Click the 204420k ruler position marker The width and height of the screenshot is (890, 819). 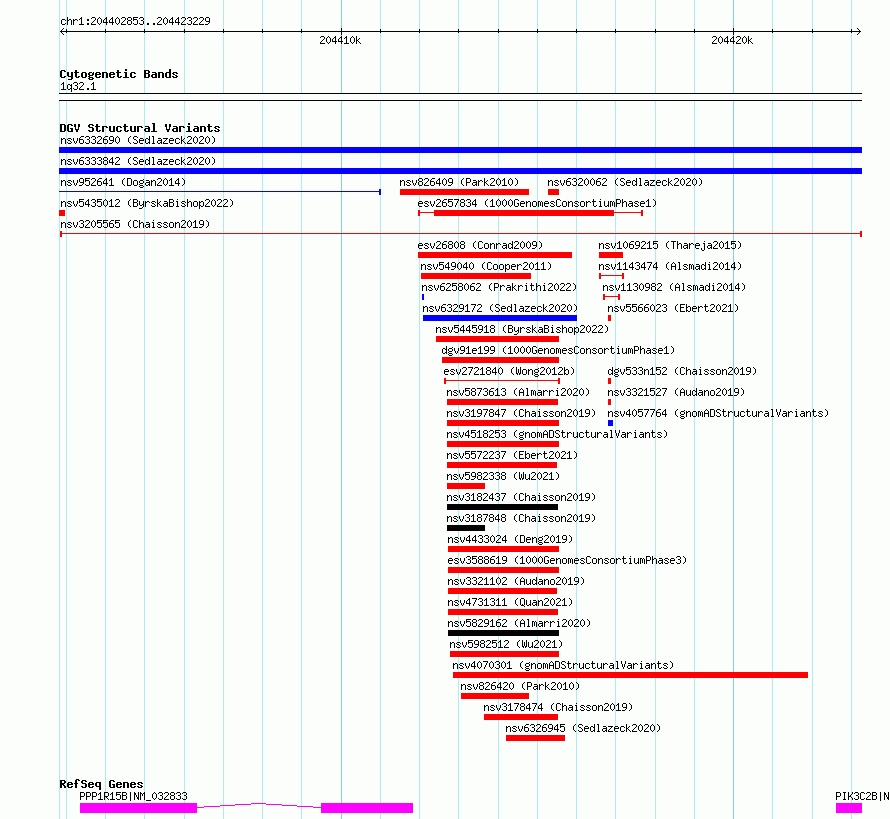tap(732, 40)
